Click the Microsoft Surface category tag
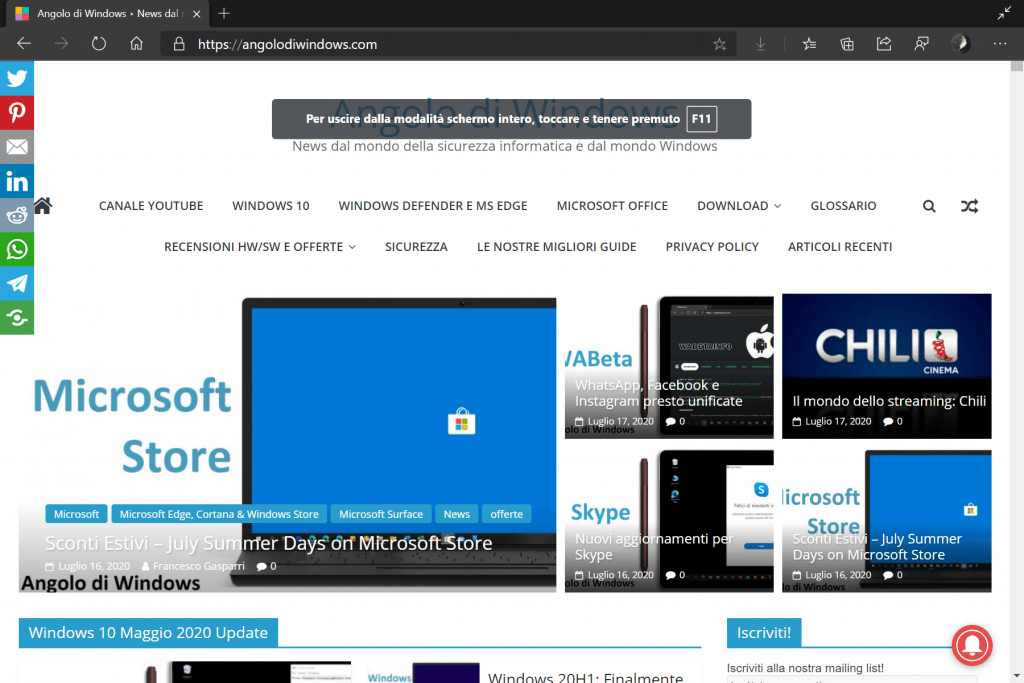Image resolution: width=1024 pixels, height=683 pixels. (381, 514)
